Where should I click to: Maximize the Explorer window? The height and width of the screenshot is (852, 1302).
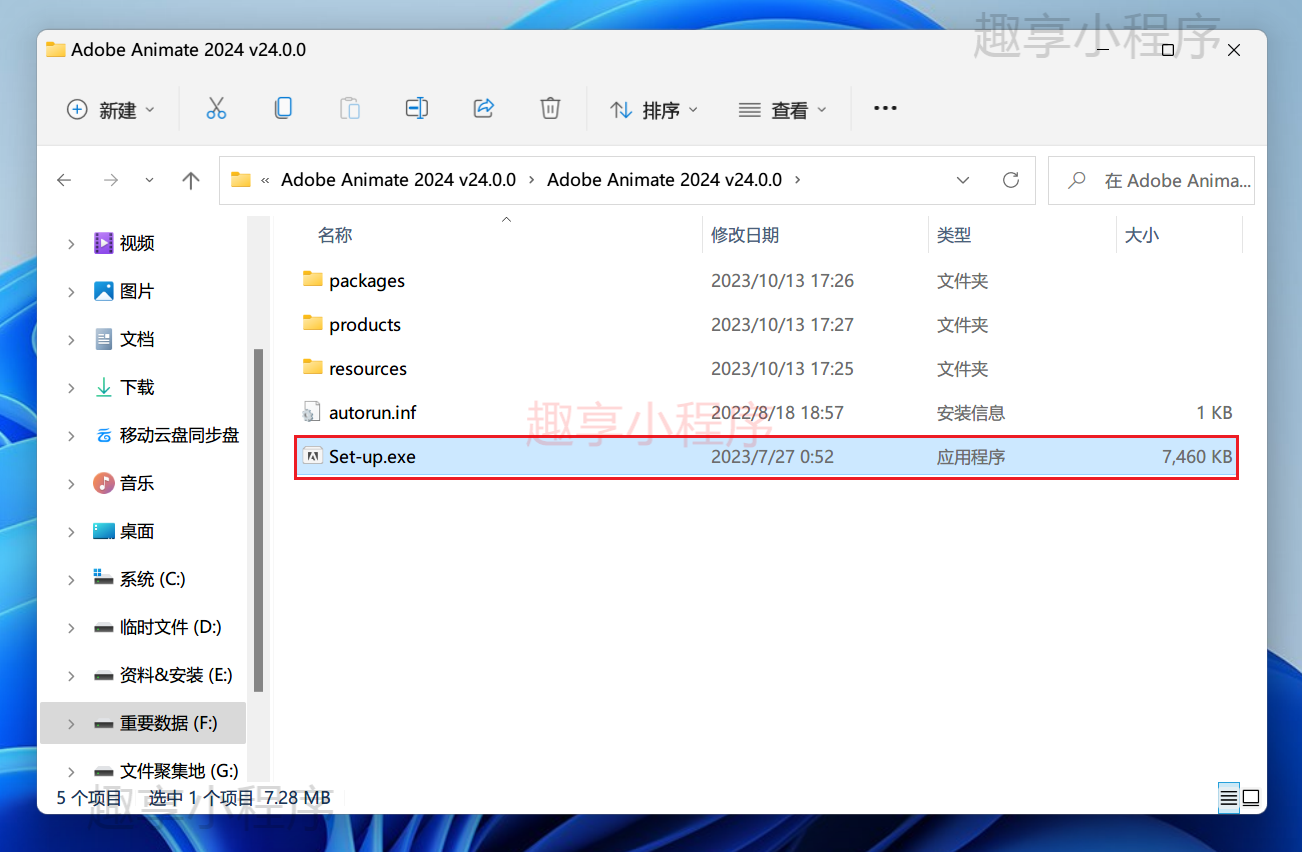coord(1167,49)
